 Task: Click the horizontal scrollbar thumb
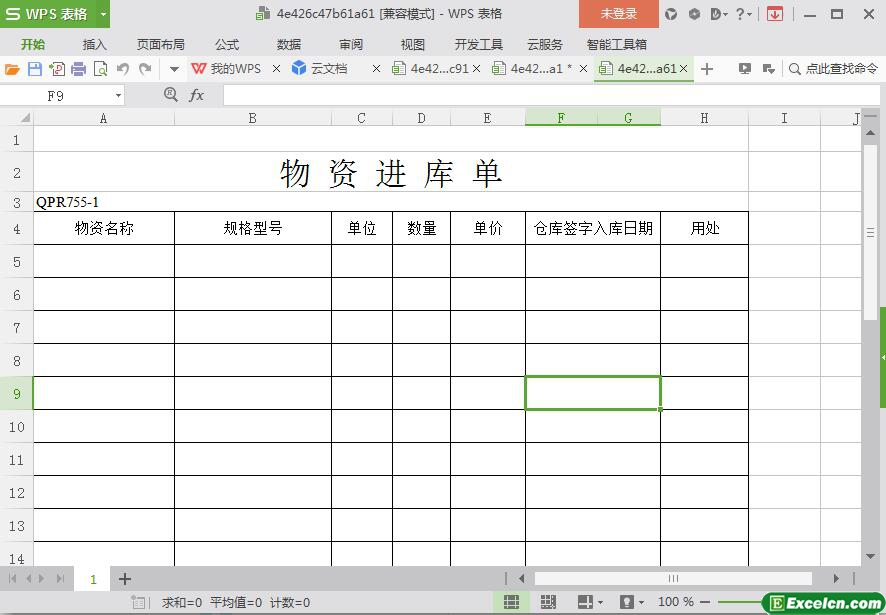click(673, 578)
